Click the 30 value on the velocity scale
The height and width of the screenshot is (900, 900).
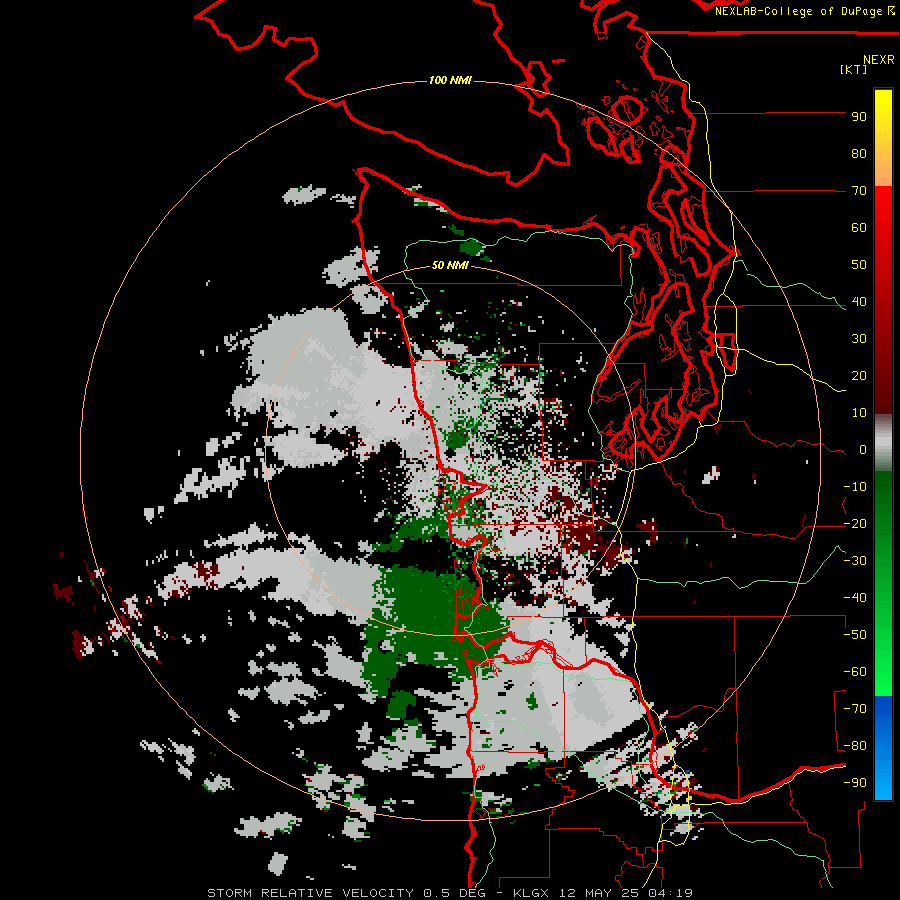click(859, 339)
